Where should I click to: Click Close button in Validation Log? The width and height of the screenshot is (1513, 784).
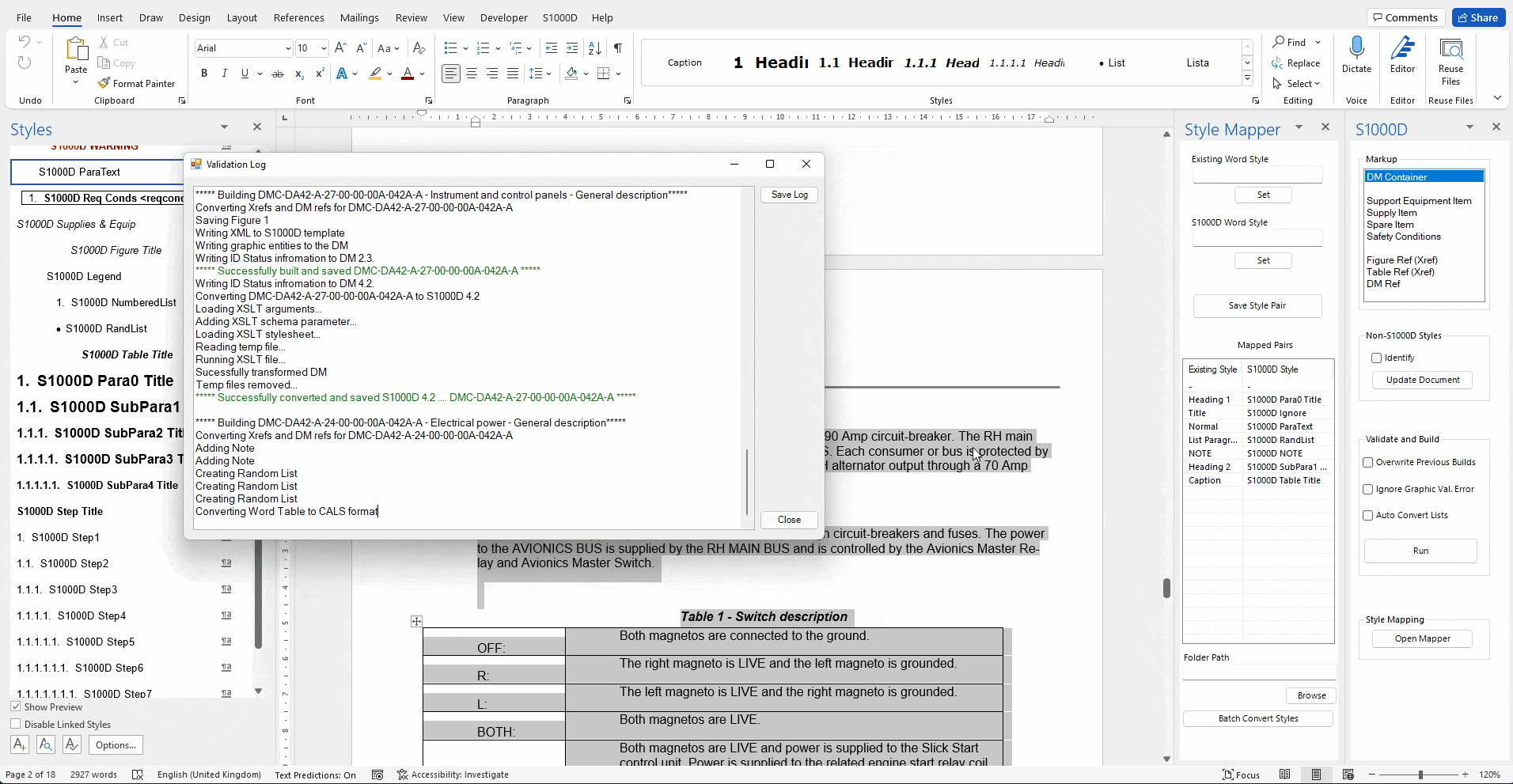pos(789,520)
